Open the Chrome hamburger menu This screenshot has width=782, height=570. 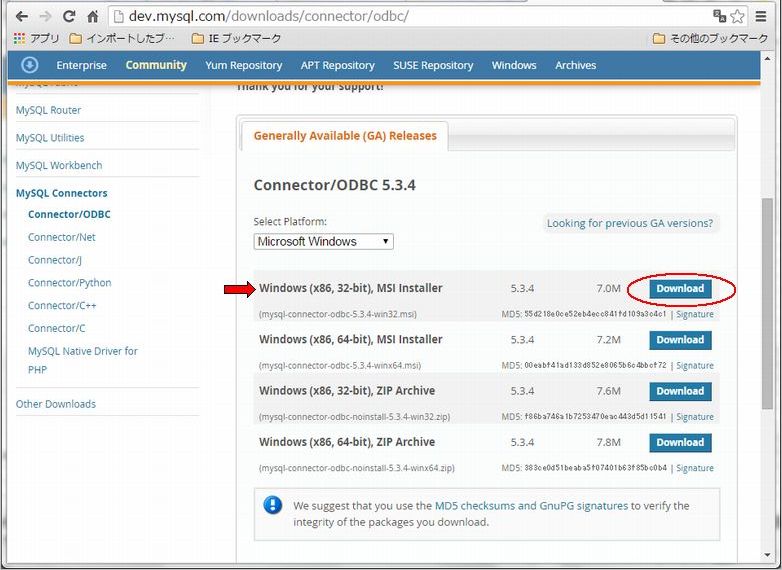click(x=761, y=16)
